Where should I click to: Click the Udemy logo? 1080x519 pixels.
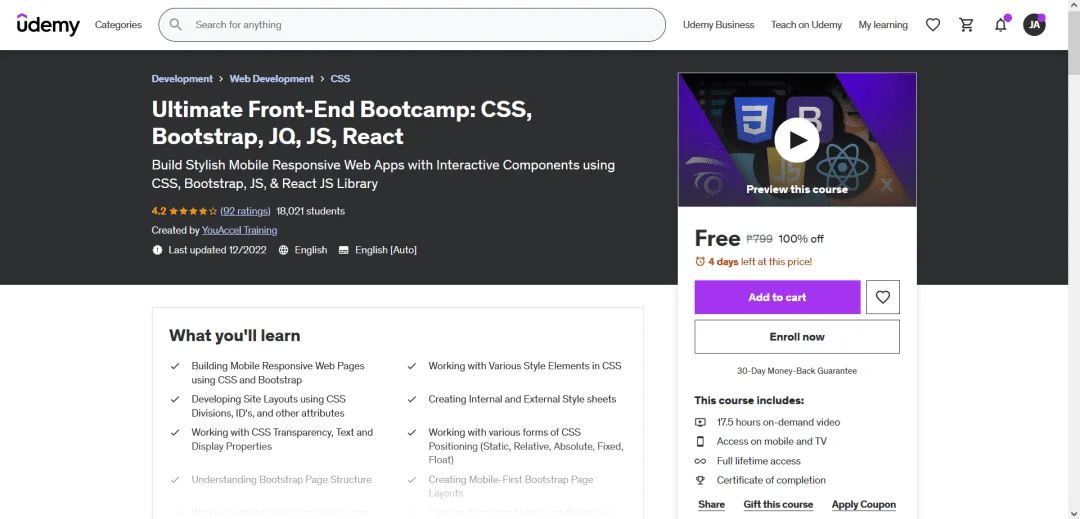point(48,25)
